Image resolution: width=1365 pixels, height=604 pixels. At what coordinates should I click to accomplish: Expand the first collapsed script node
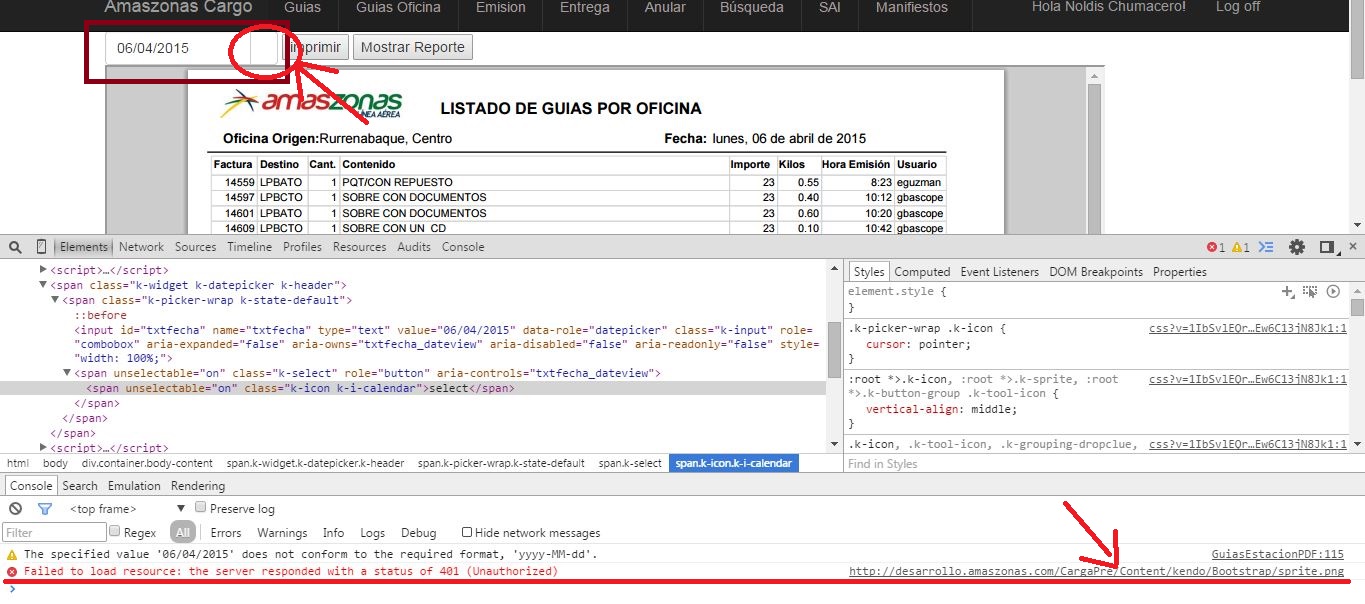(43, 270)
